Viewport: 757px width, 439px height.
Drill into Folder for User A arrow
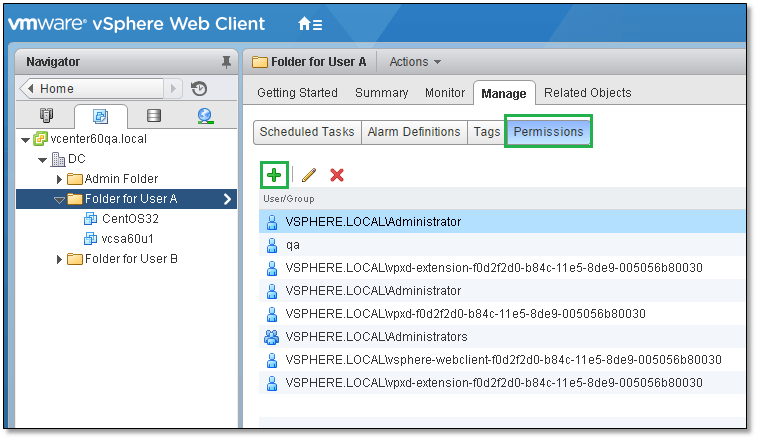(x=227, y=199)
